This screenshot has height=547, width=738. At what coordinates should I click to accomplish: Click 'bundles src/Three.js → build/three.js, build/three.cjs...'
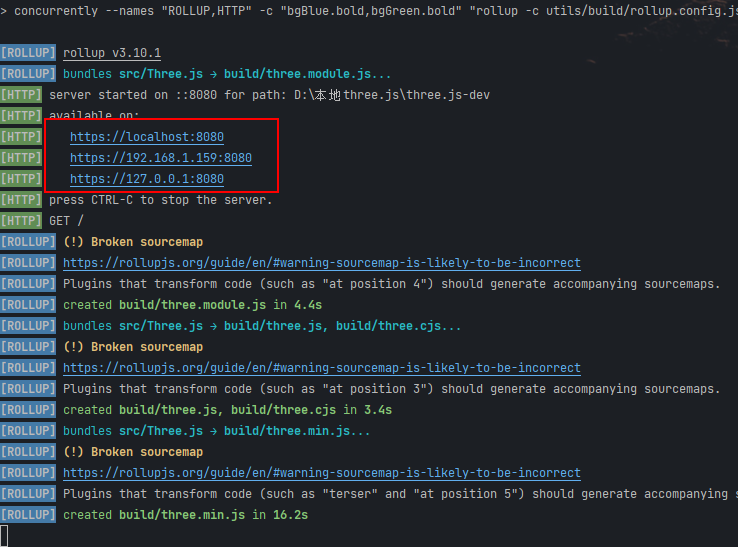[262, 326]
